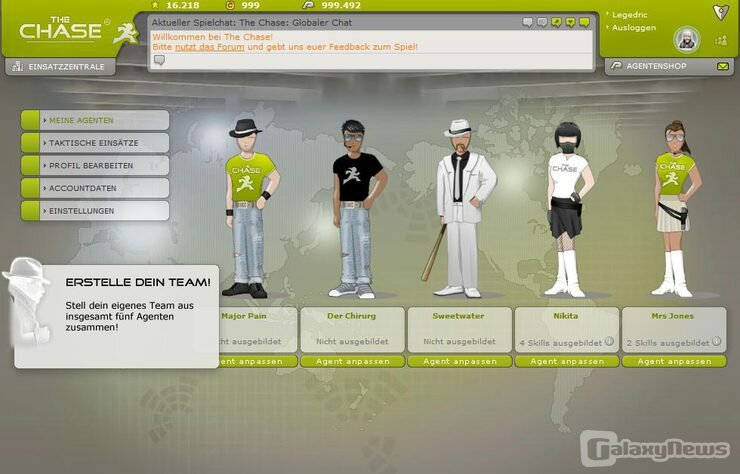Viewport: 740px width, 474px height.
Task: Open Accountdaten menu item
Action: 95,188
